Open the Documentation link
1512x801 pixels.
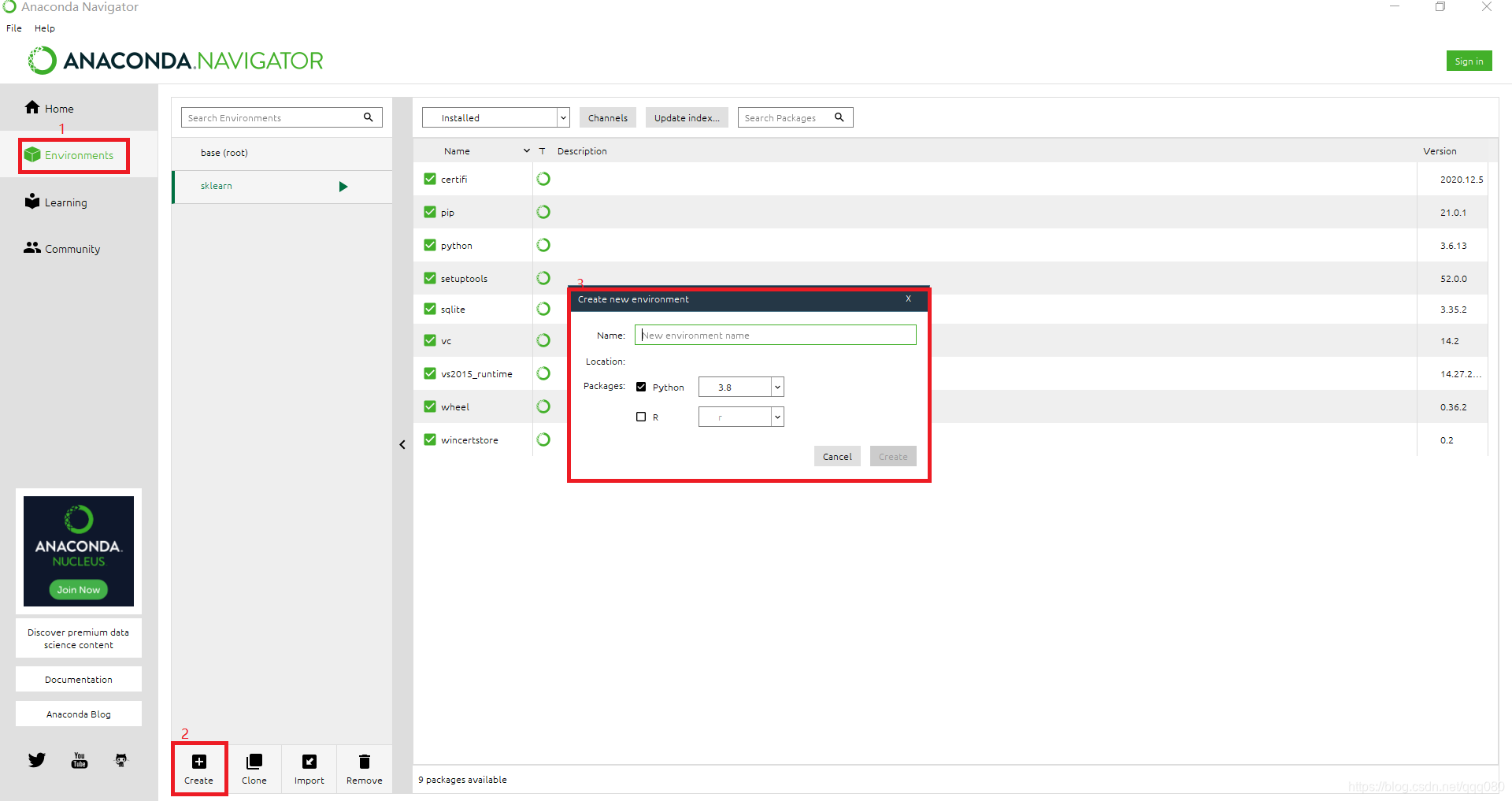[79, 679]
